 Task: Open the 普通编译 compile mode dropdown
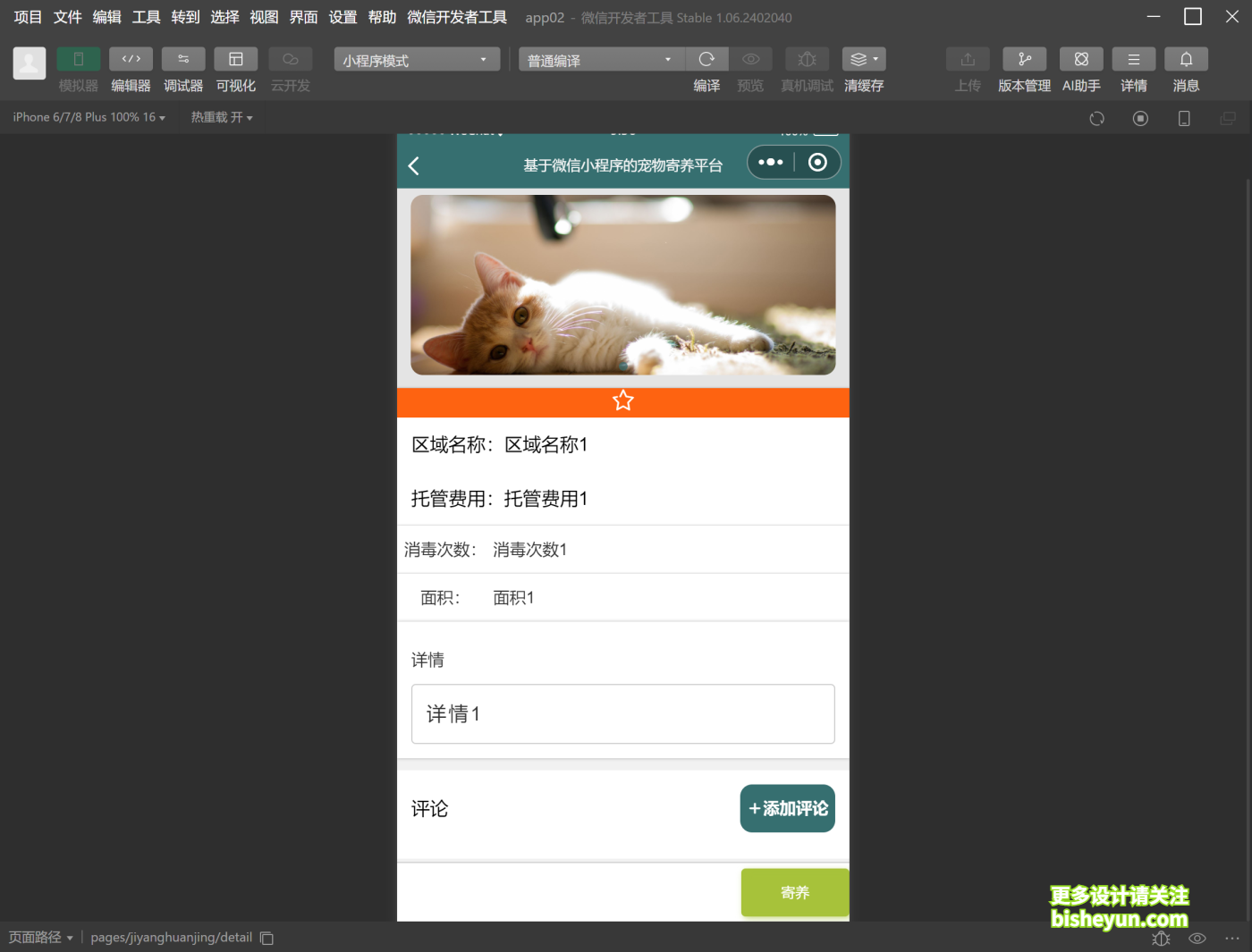[x=599, y=59]
